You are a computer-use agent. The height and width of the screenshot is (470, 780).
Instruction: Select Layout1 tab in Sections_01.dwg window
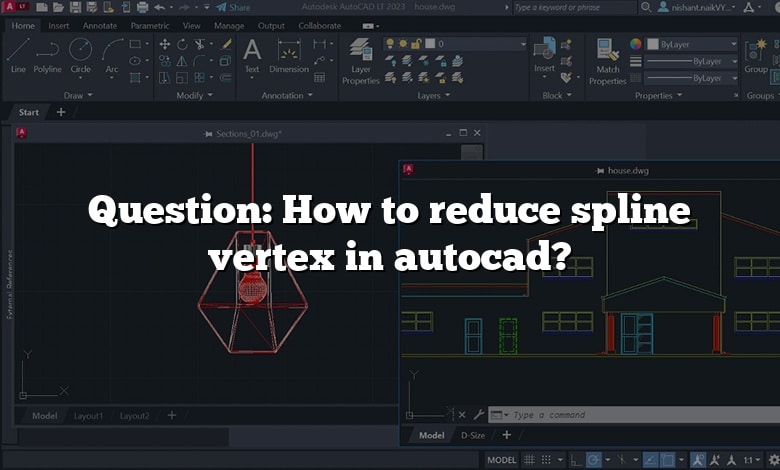coord(88,416)
